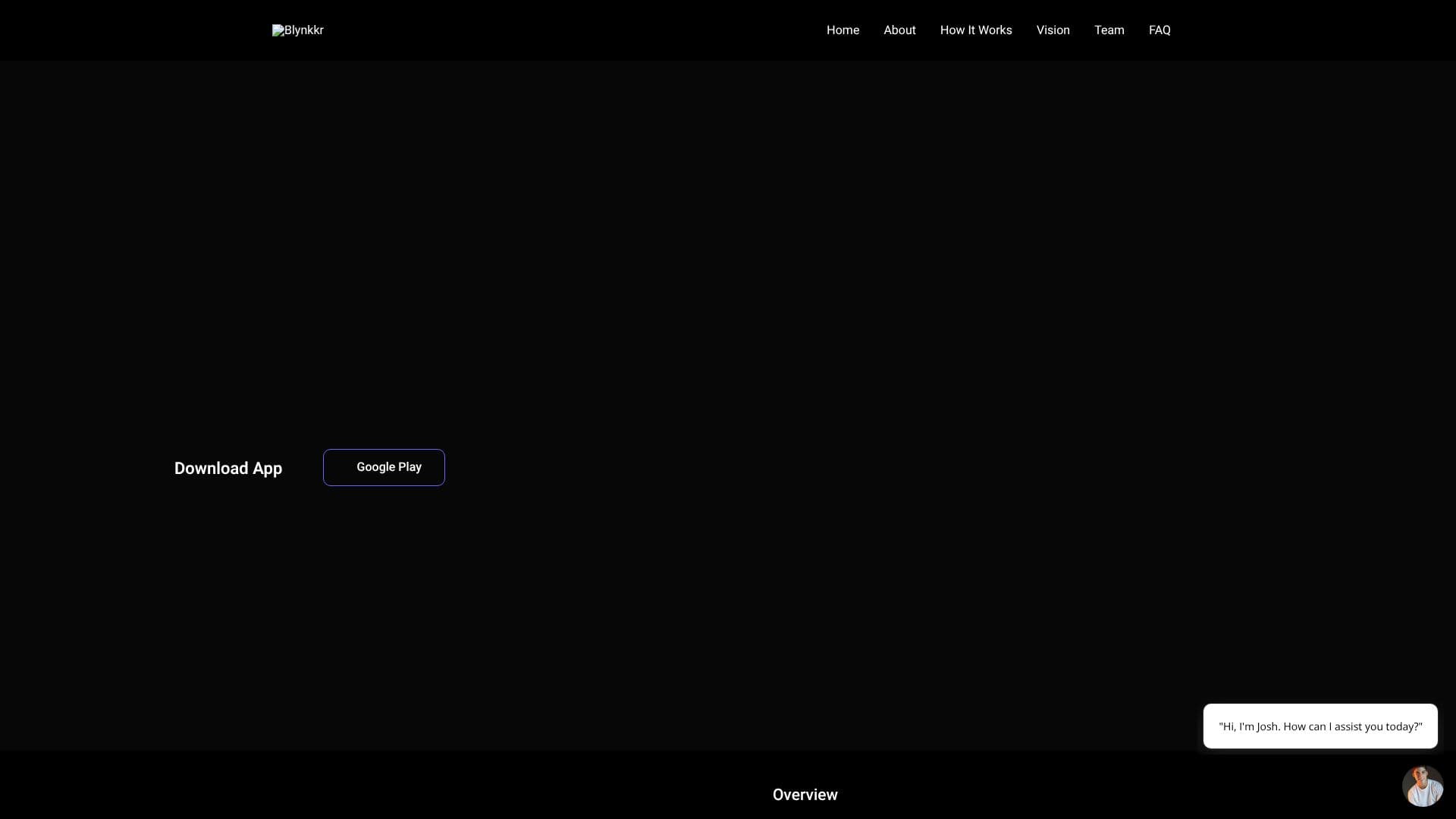The image size is (1456, 819).
Task: Click the Overview section heading
Action: pos(805,795)
